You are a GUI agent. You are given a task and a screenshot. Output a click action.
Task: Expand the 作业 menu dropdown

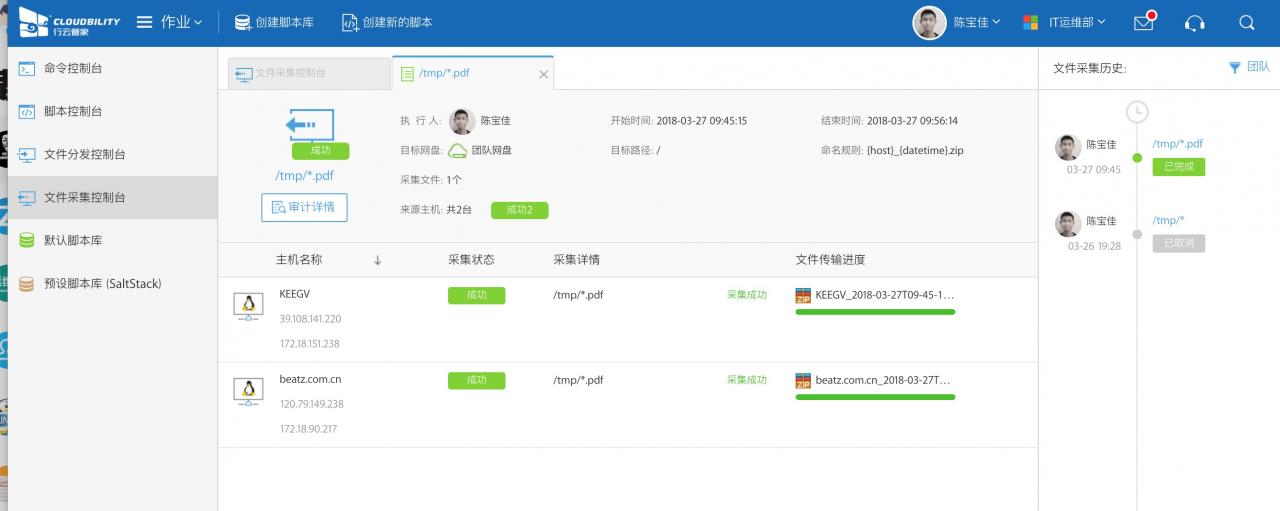pos(169,22)
